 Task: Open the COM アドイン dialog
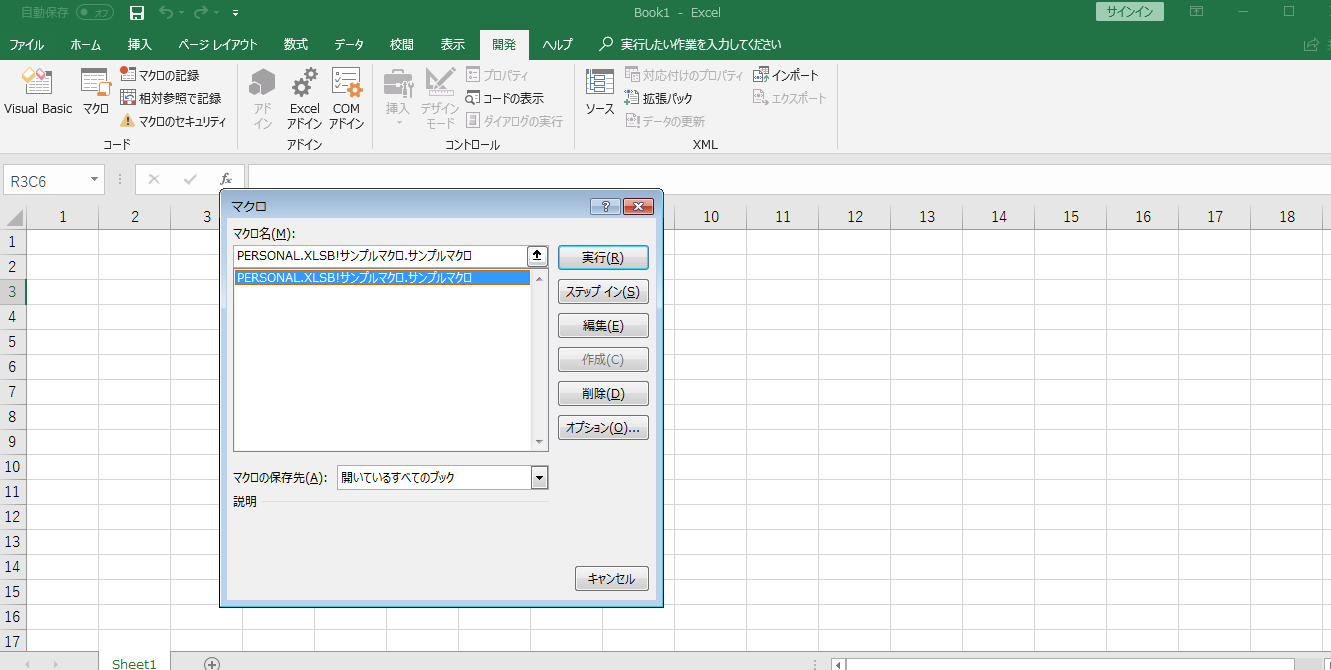[346, 97]
